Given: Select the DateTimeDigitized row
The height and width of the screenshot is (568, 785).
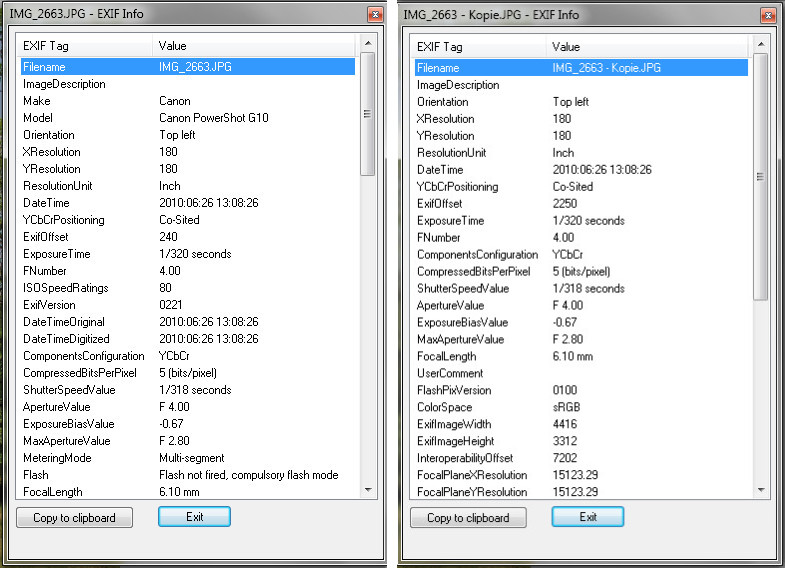Looking at the screenshot, I should (188, 339).
